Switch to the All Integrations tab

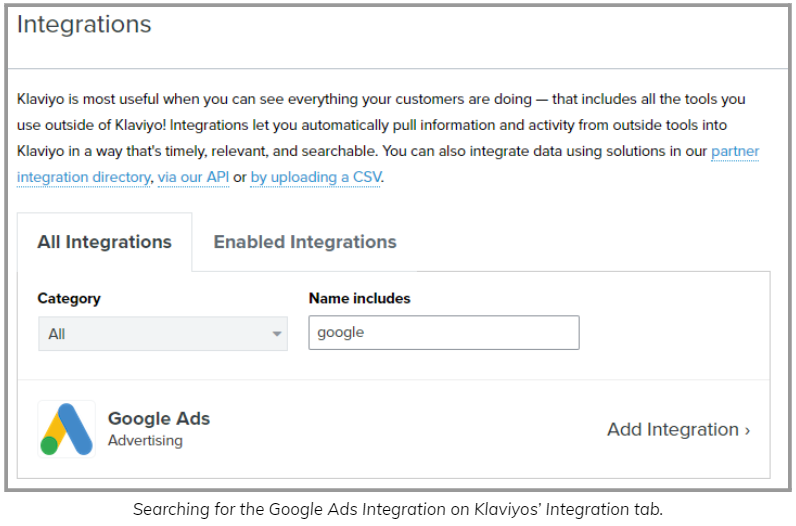pyautogui.click(x=105, y=242)
